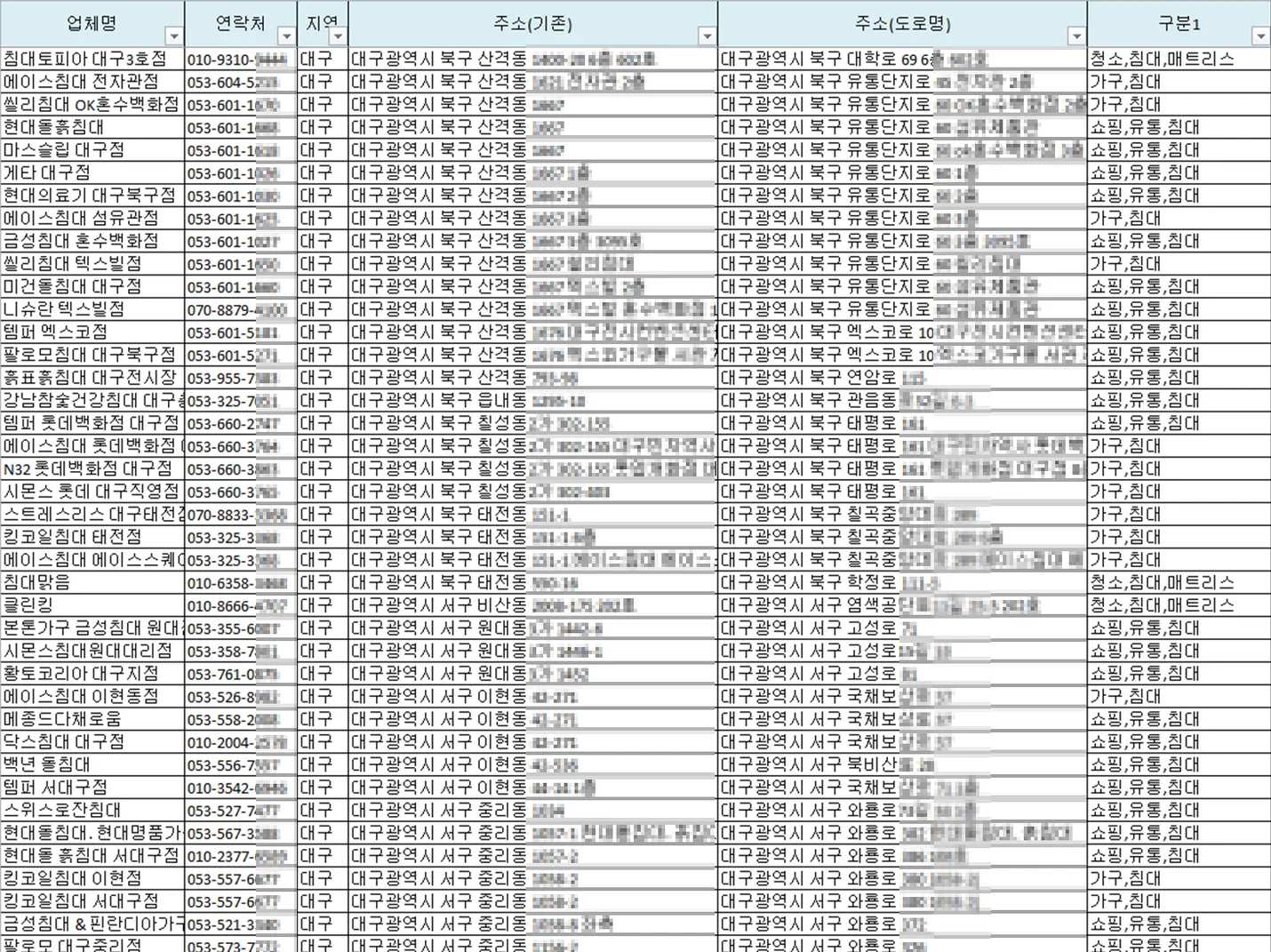Screen dimensions: 1271x952
Task: Select the 스트레스리스 대구태전 company cell
Action: click(92, 515)
